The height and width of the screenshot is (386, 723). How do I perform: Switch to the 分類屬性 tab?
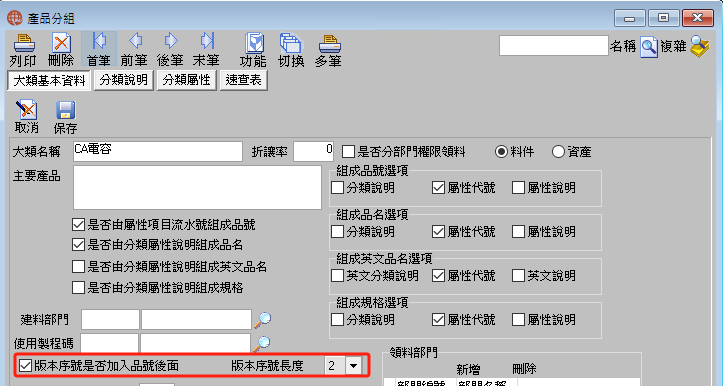[x=187, y=80]
